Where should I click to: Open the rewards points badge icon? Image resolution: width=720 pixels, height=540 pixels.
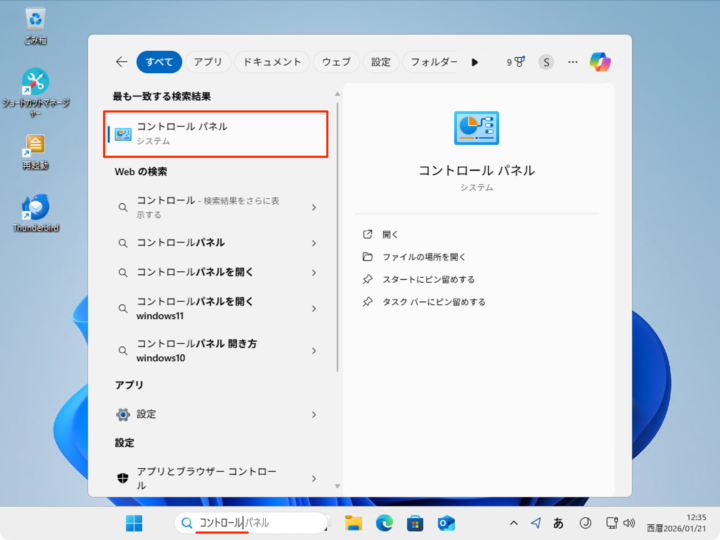(516, 62)
